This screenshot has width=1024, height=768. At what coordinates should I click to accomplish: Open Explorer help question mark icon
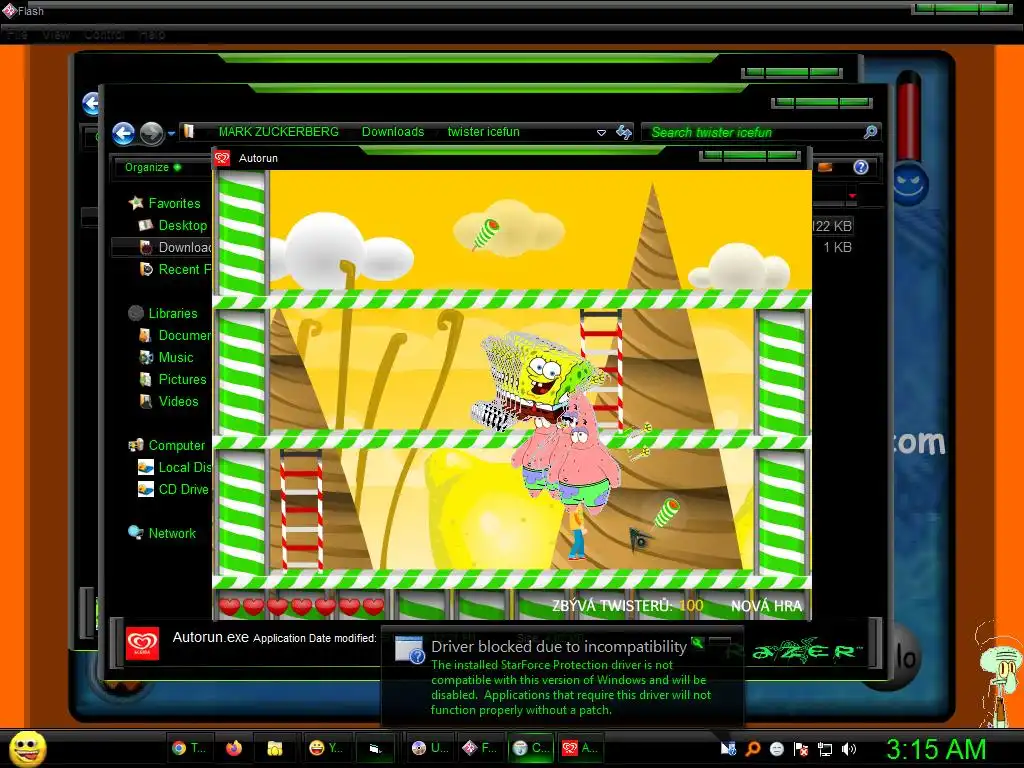pos(861,167)
